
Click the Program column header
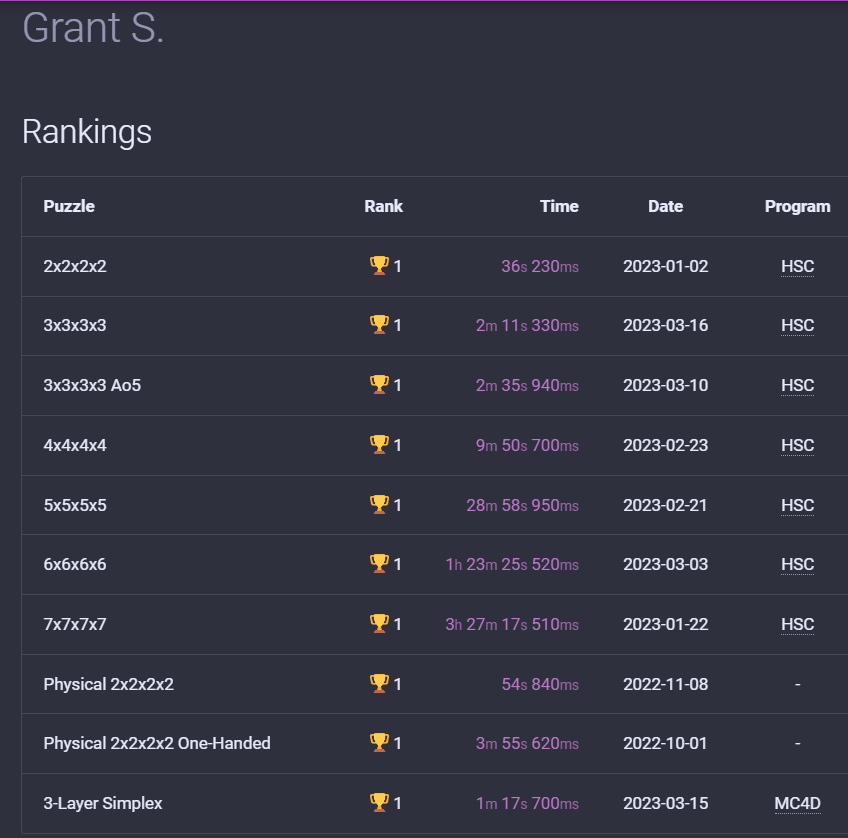pos(797,207)
